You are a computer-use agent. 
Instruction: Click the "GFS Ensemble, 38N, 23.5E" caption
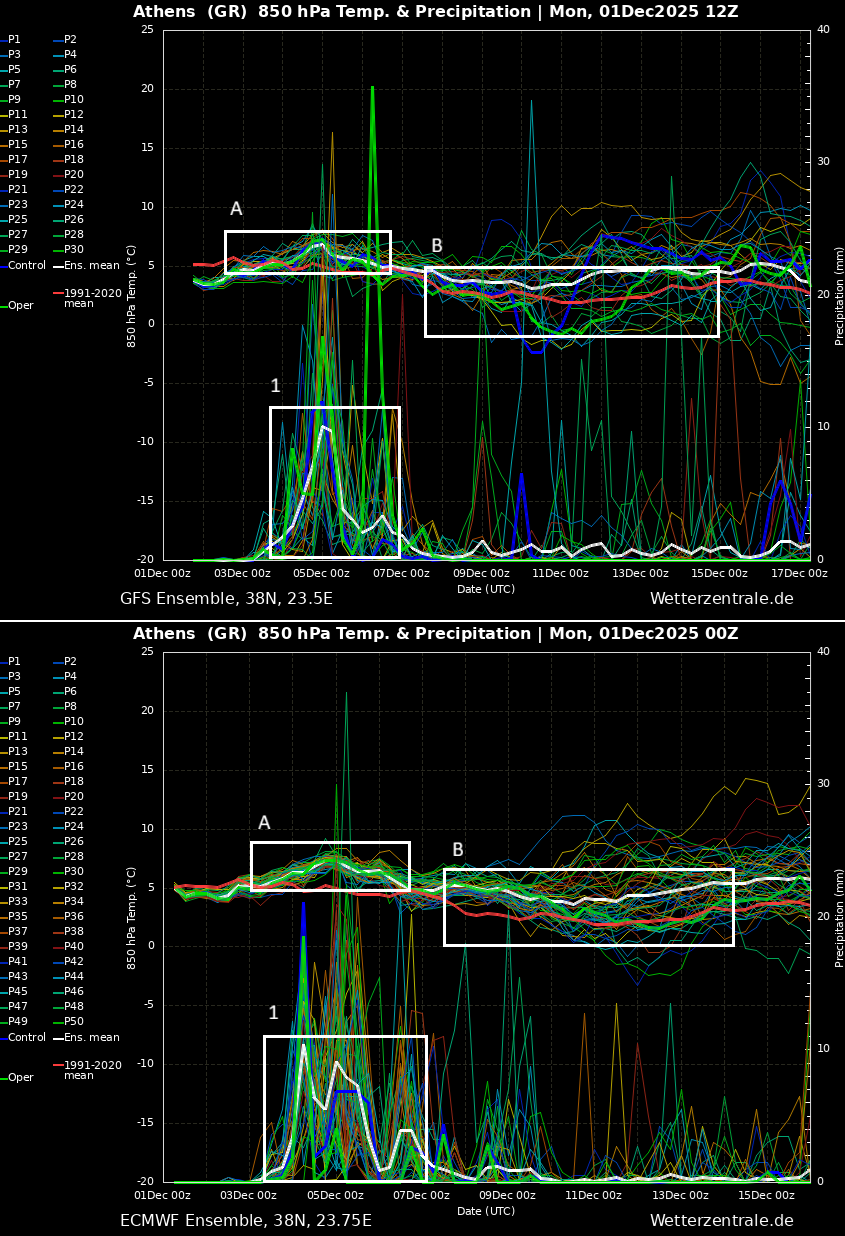pyautogui.click(x=226, y=599)
